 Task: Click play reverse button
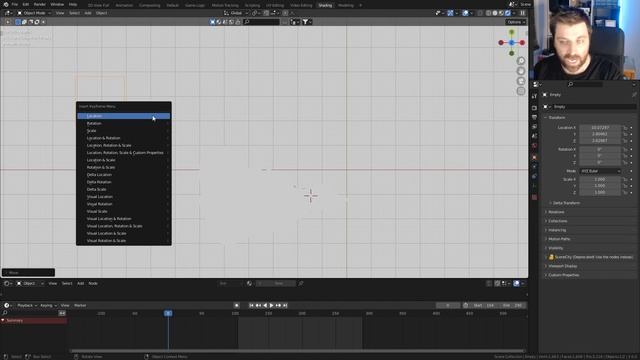(x=265, y=305)
